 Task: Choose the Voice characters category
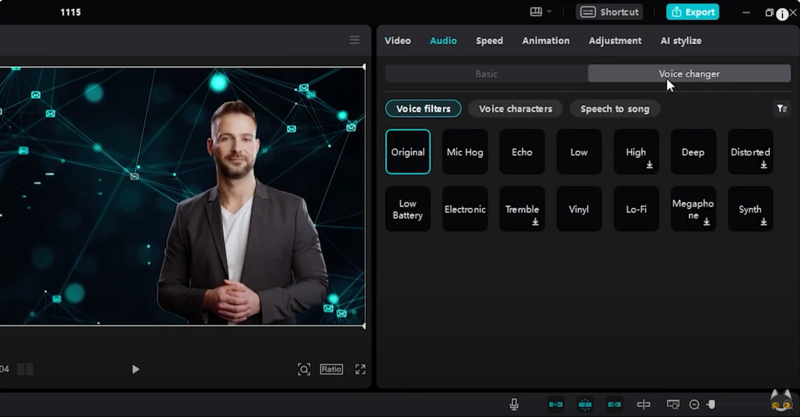click(515, 109)
